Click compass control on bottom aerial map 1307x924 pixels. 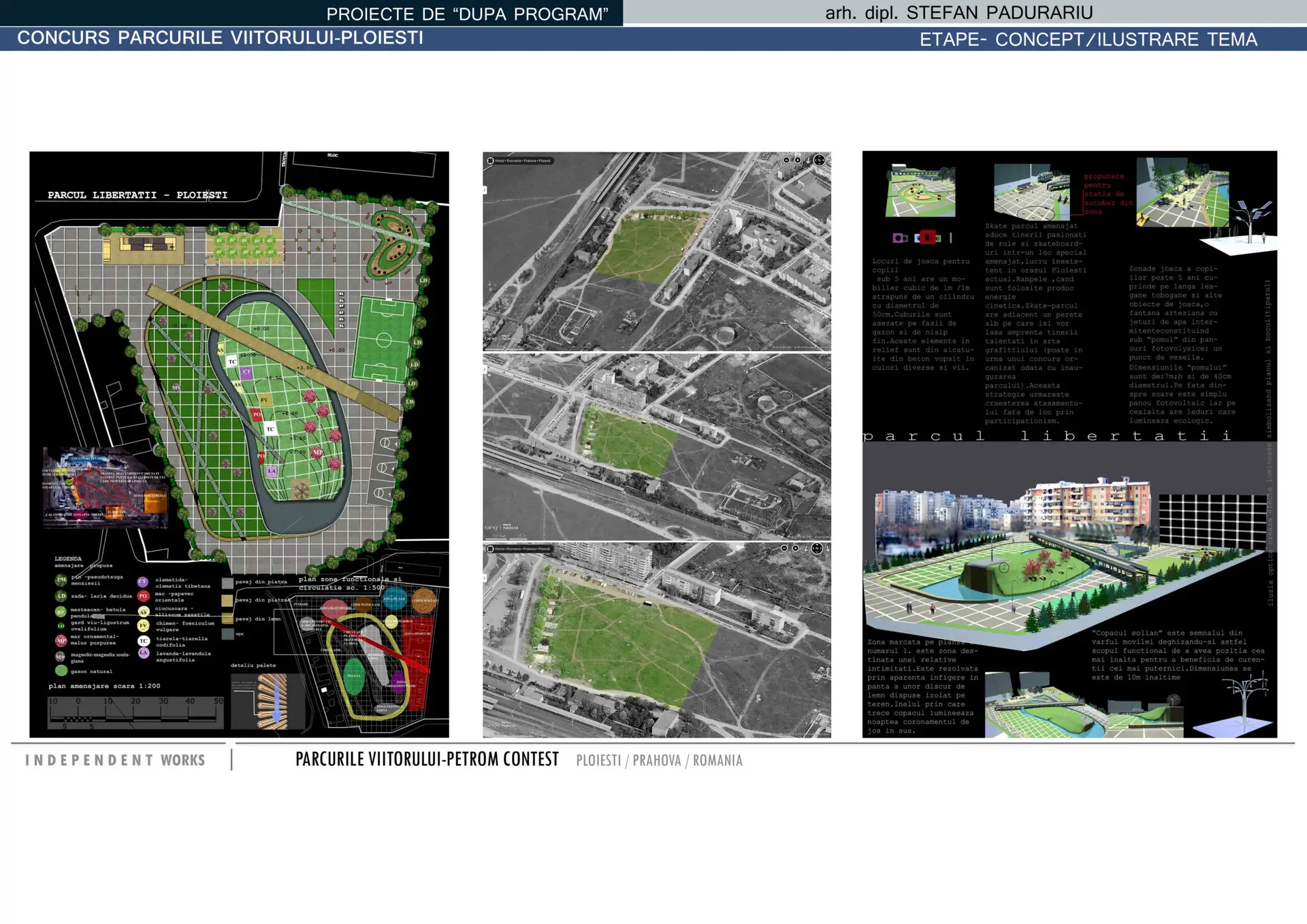[817, 548]
